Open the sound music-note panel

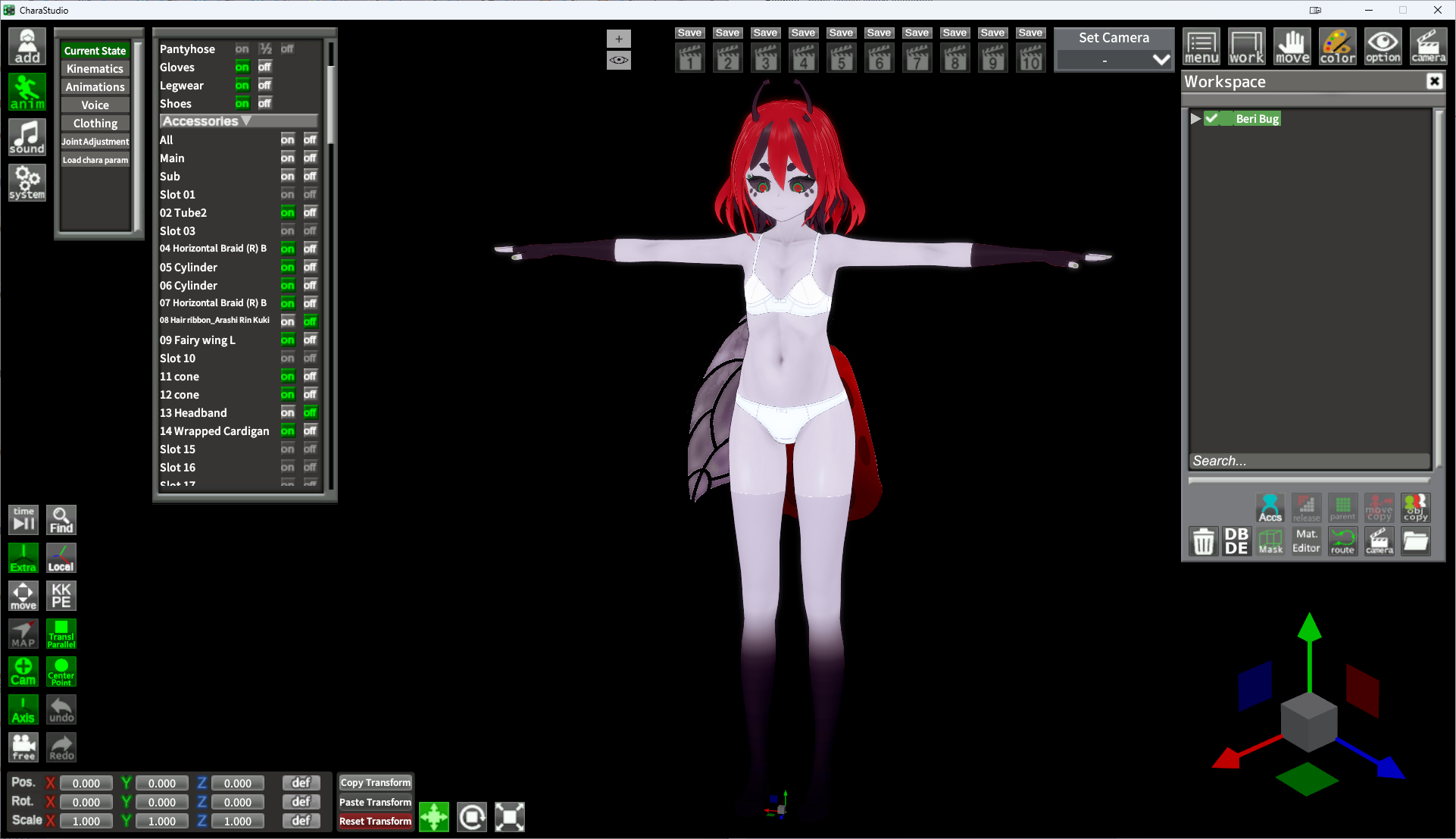tap(27, 137)
